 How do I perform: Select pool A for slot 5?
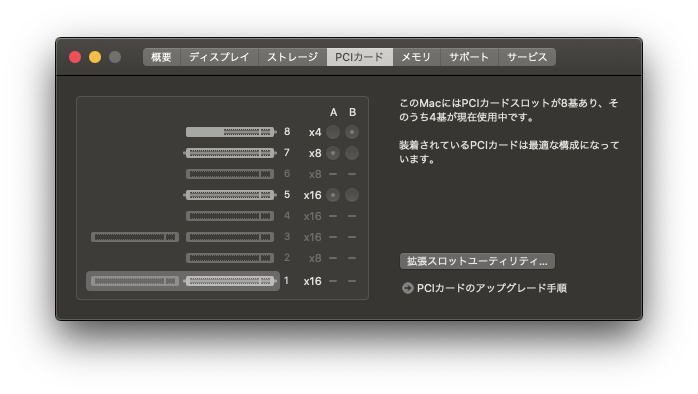tap(333, 195)
